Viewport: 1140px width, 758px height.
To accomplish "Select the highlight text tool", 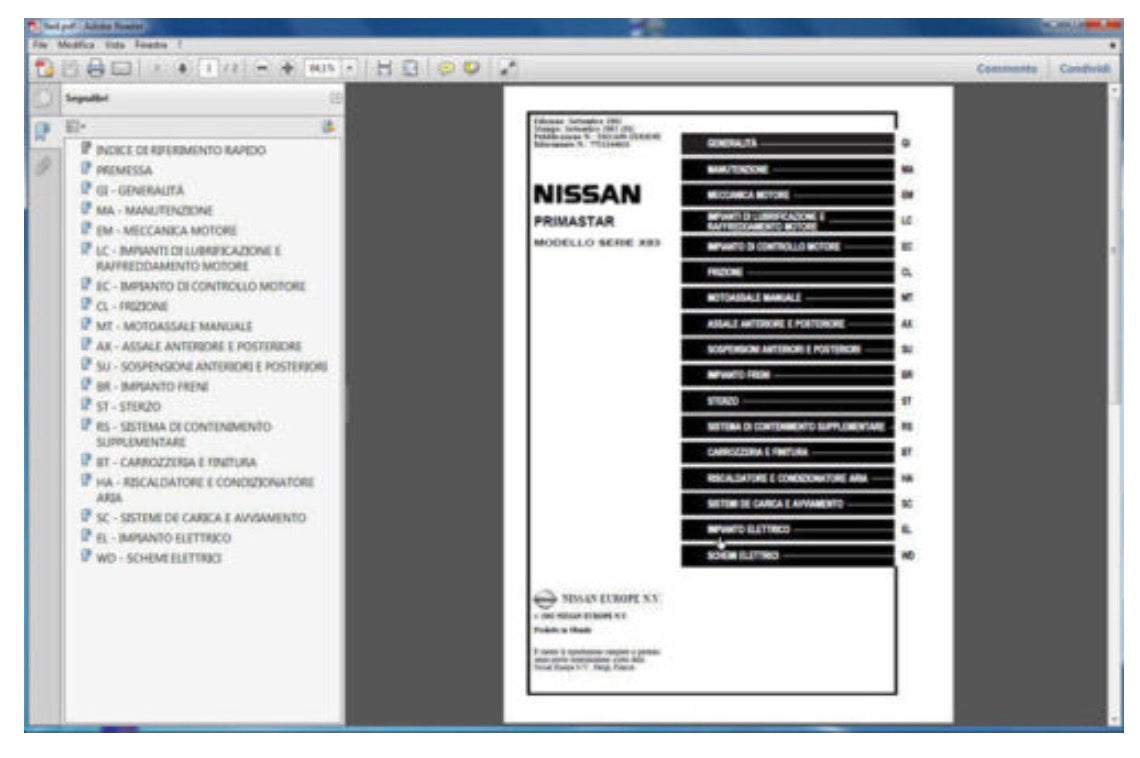I will point(472,68).
